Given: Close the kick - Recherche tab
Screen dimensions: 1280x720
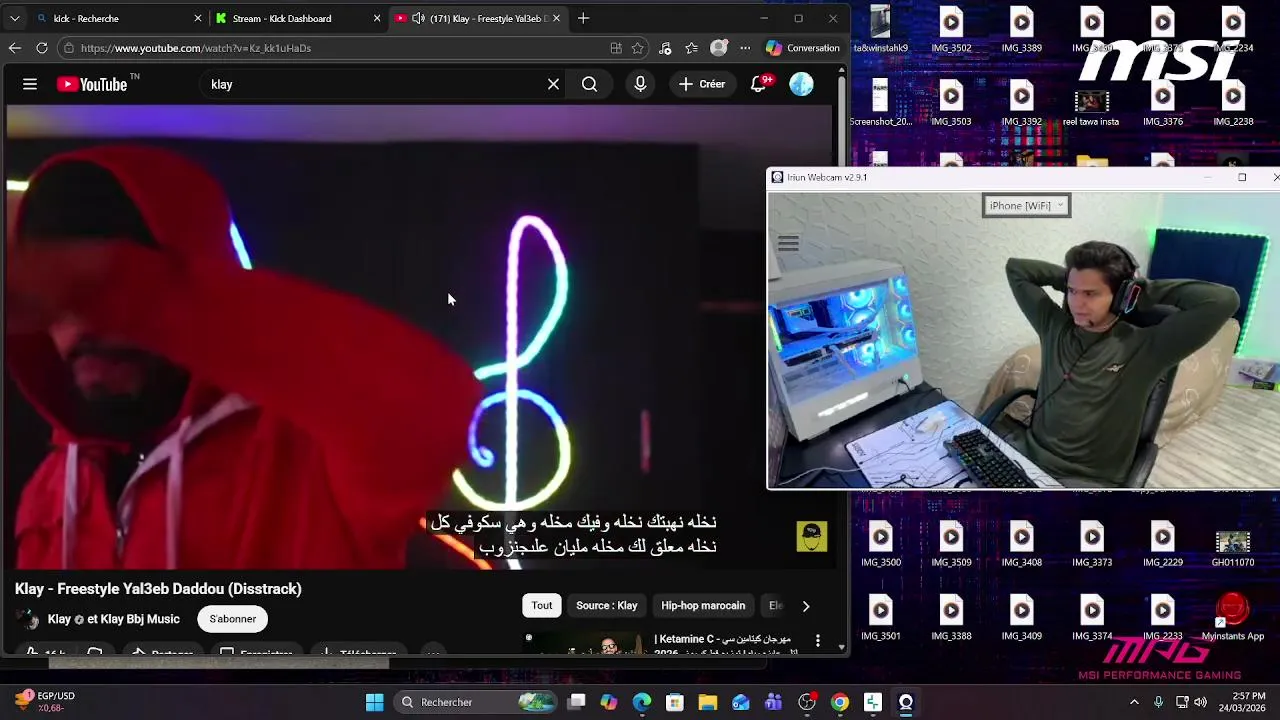Looking at the screenshot, I should 197,18.
